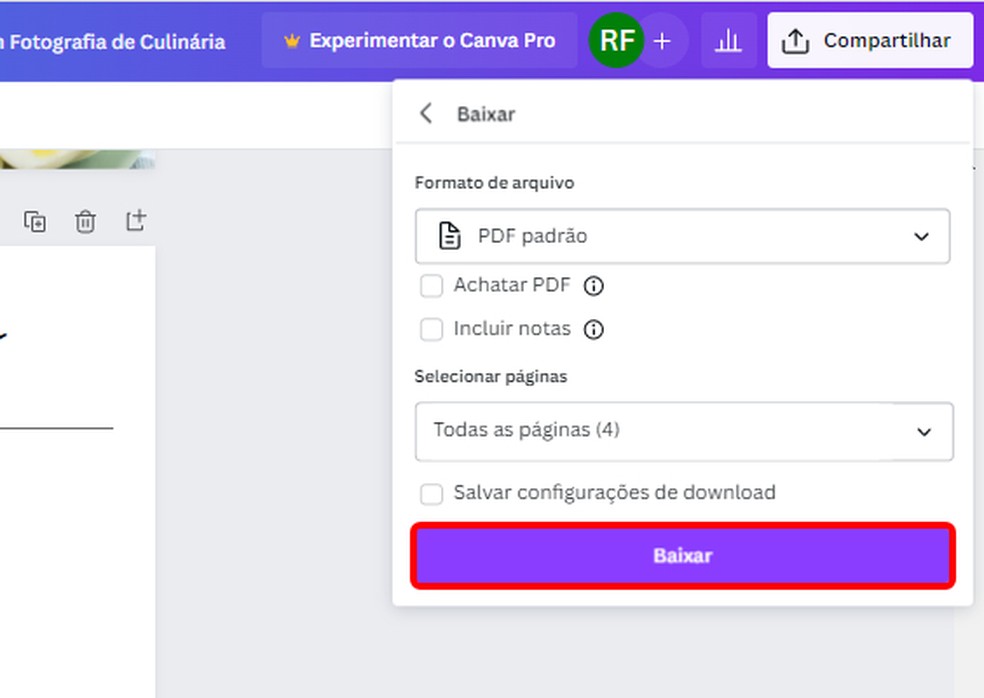Enable Salvar configurações de download
The width and height of the screenshot is (984, 698).
[431, 493]
